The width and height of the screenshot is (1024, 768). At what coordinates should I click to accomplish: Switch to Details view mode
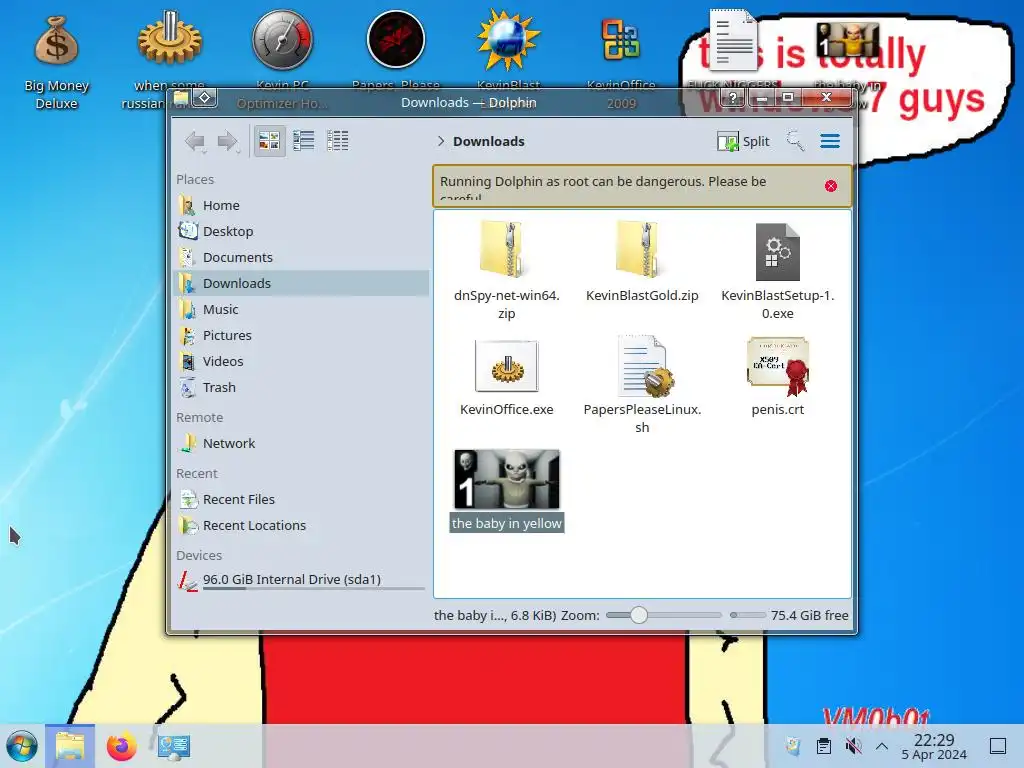(x=338, y=140)
